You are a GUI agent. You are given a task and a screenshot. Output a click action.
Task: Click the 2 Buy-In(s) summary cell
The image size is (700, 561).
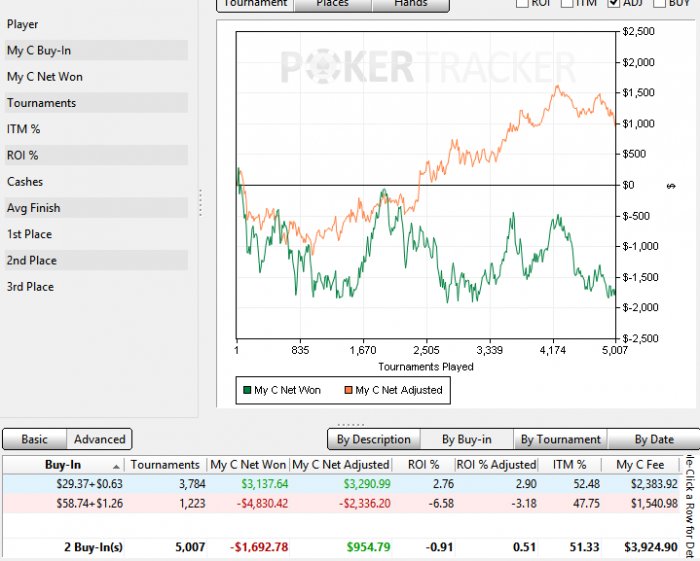(93, 547)
